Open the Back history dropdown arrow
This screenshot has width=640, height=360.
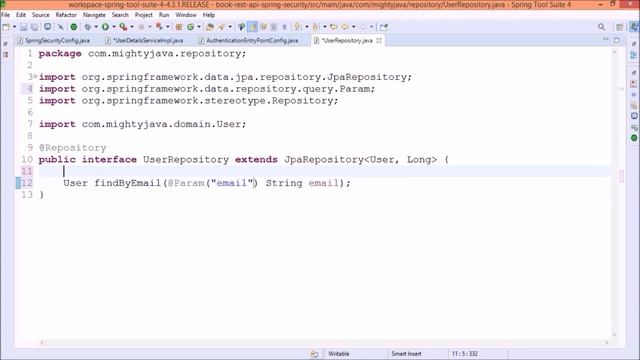[353, 27]
